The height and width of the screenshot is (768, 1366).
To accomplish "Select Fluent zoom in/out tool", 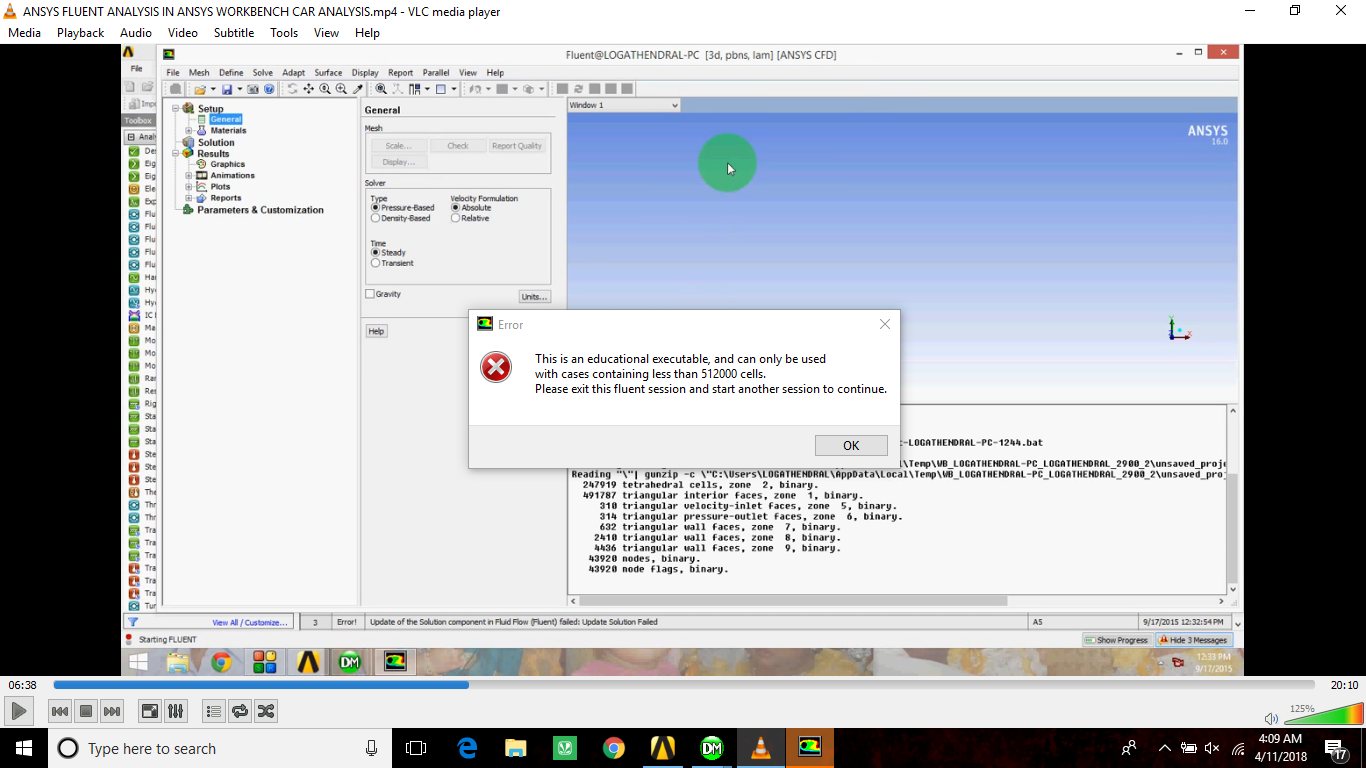I will coord(325,89).
